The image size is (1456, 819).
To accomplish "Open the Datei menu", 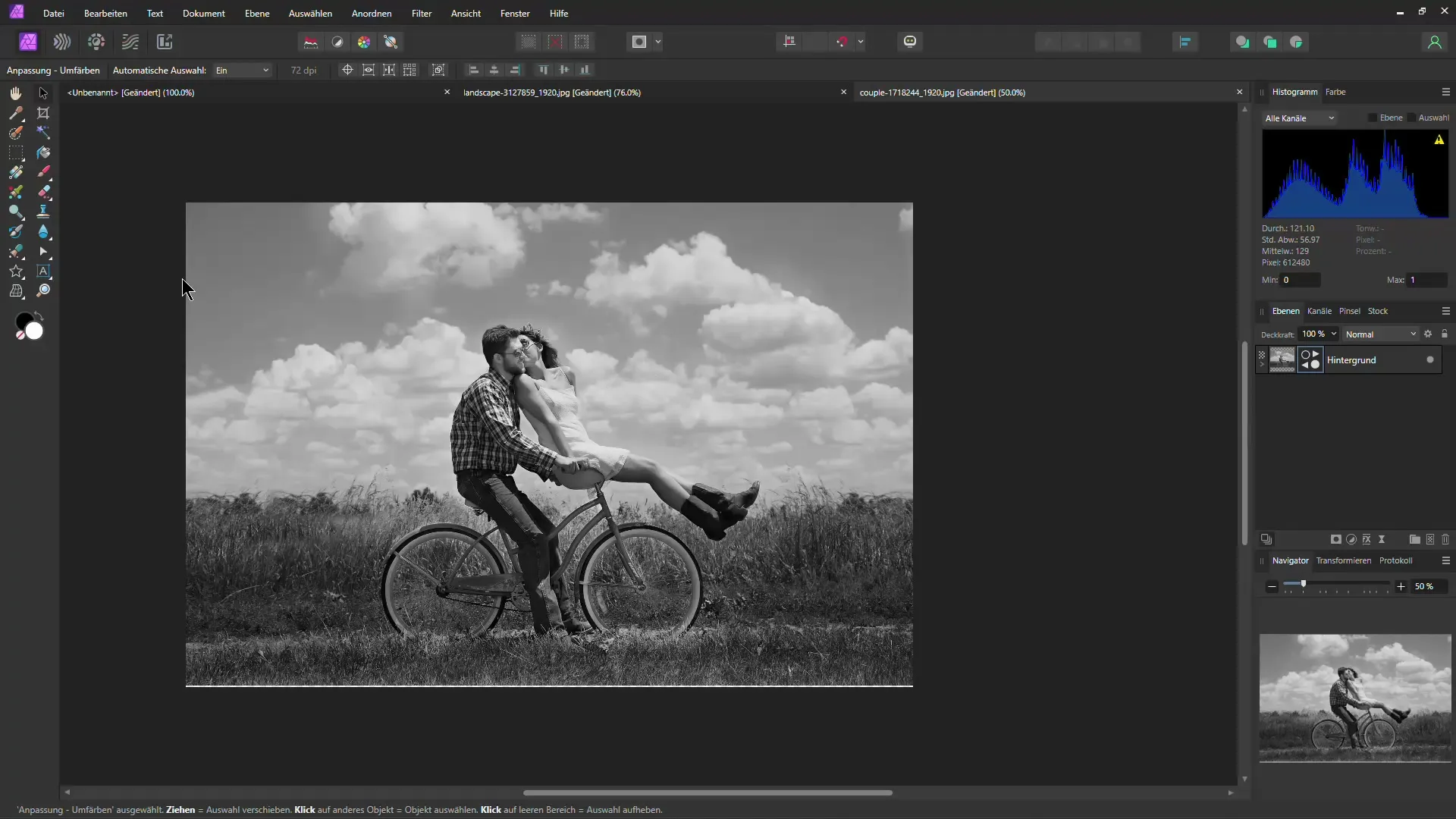I will 54,14.
